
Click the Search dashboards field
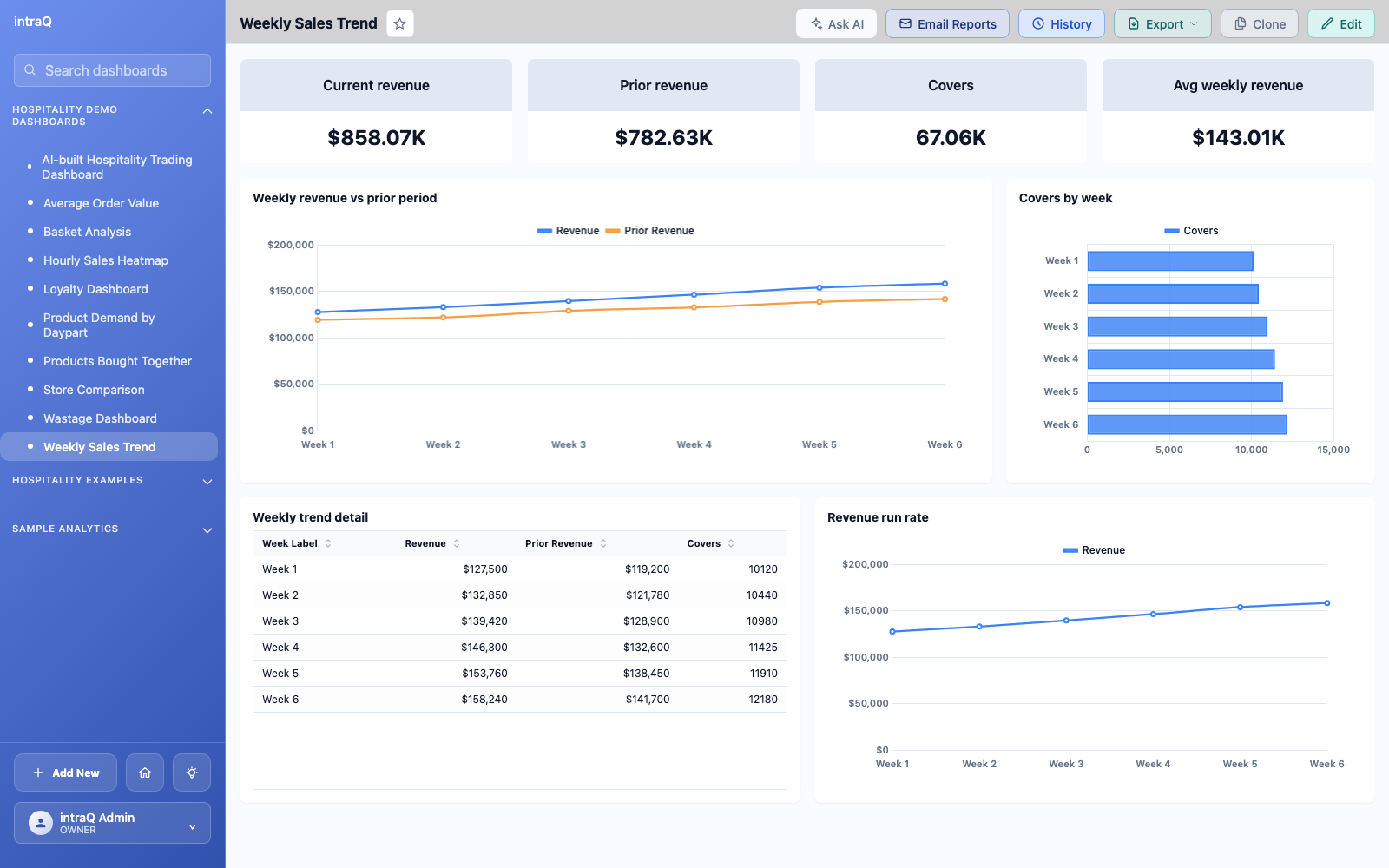(112, 70)
